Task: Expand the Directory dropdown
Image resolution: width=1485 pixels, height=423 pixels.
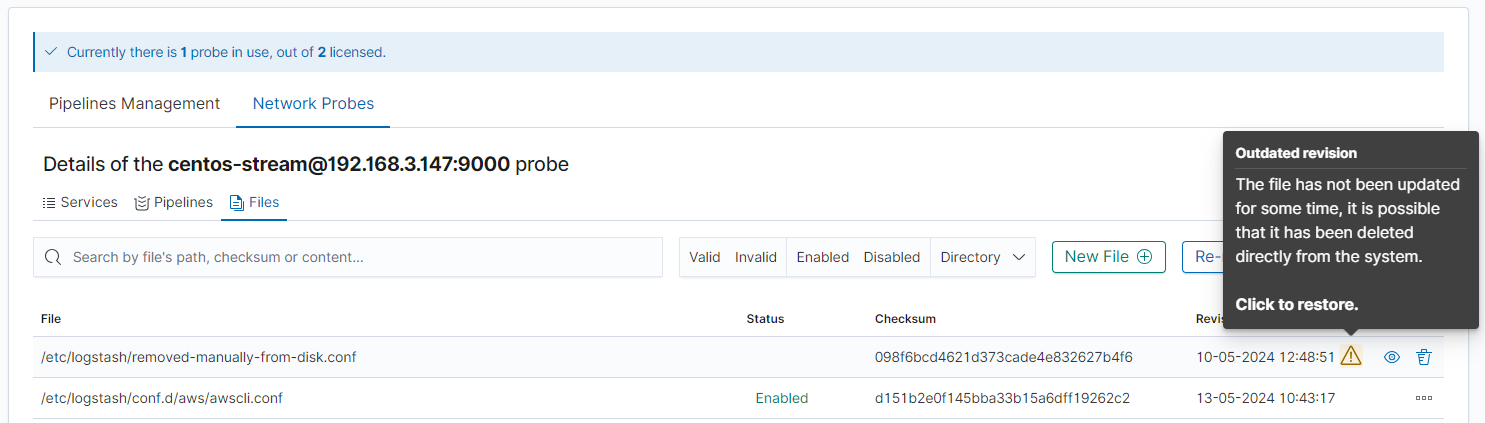Action: 983,257
